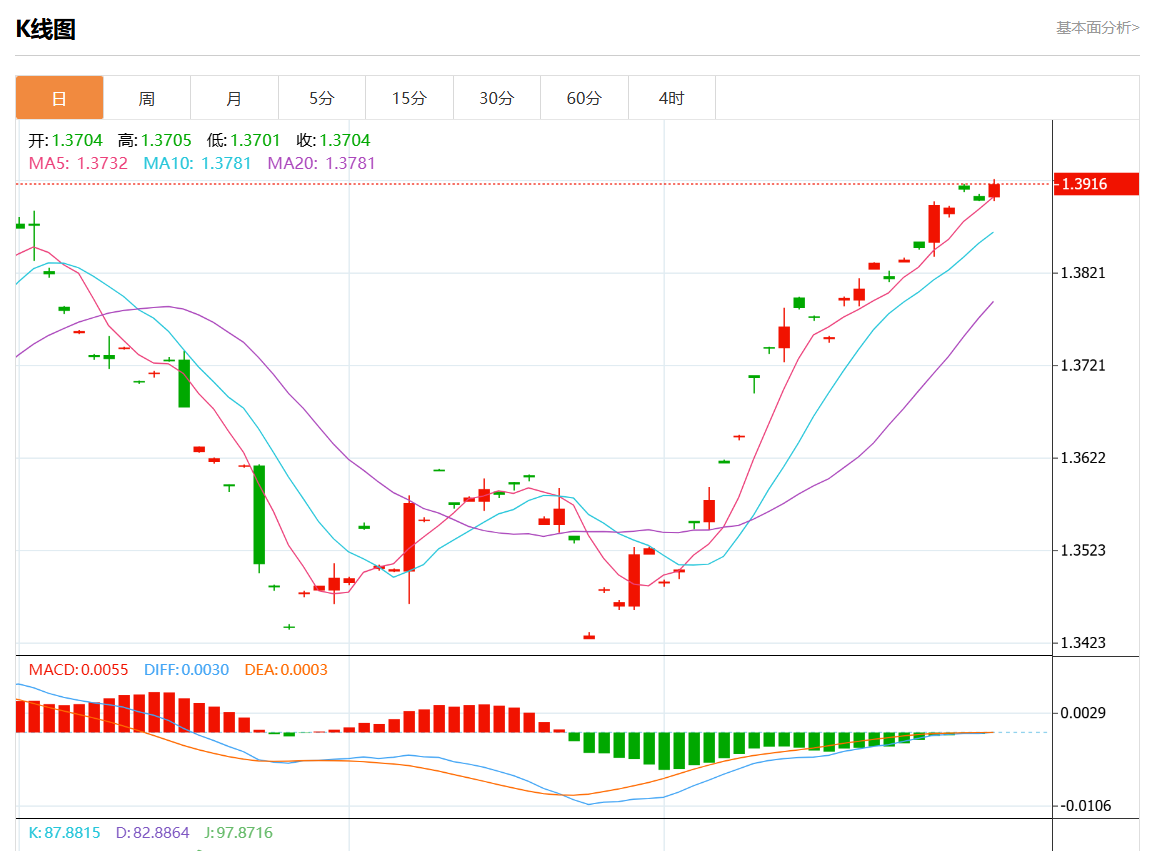Switch chart to 15分 interval

(x=409, y=98)
